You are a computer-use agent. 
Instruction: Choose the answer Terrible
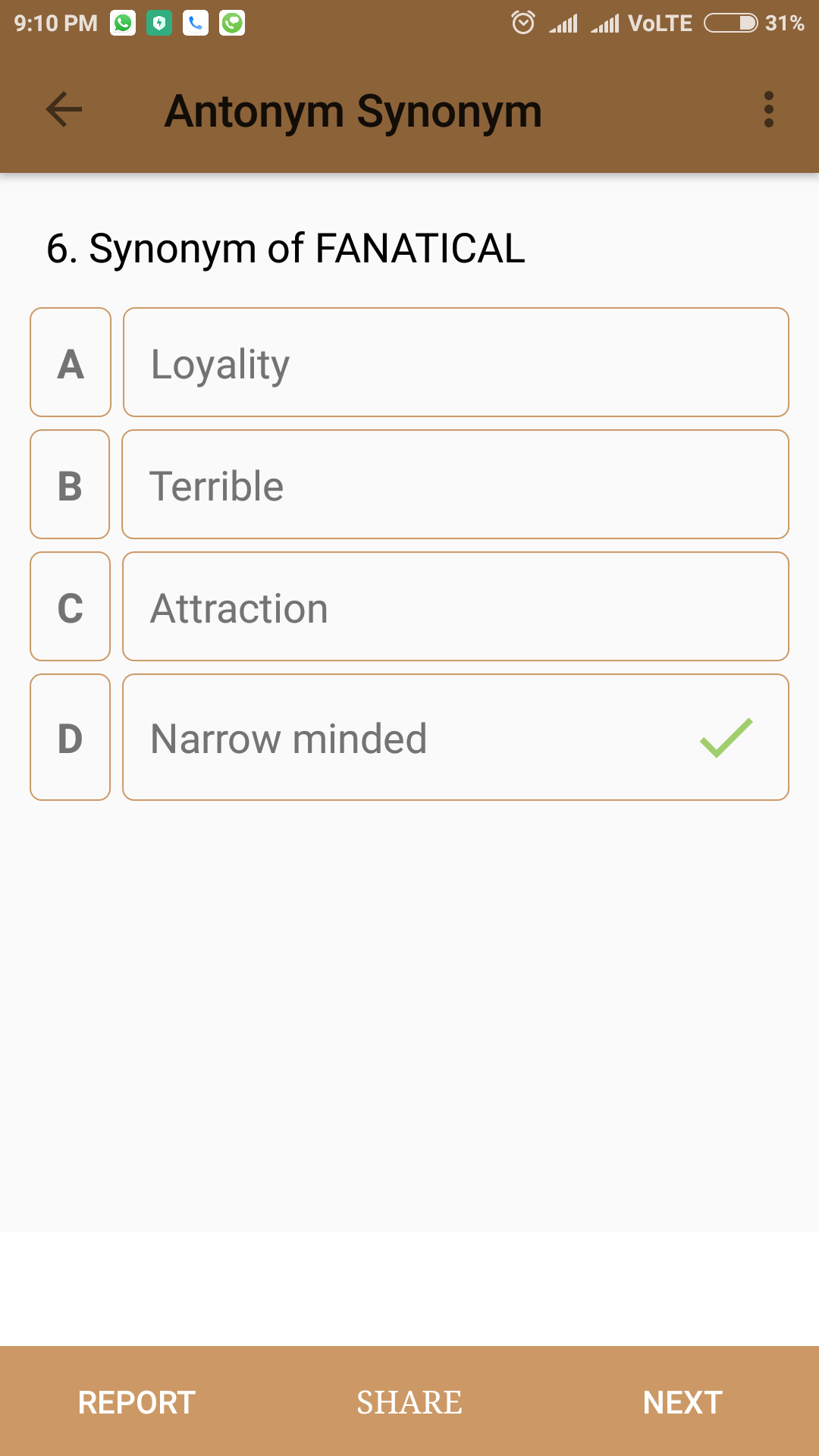pos(455,485)
